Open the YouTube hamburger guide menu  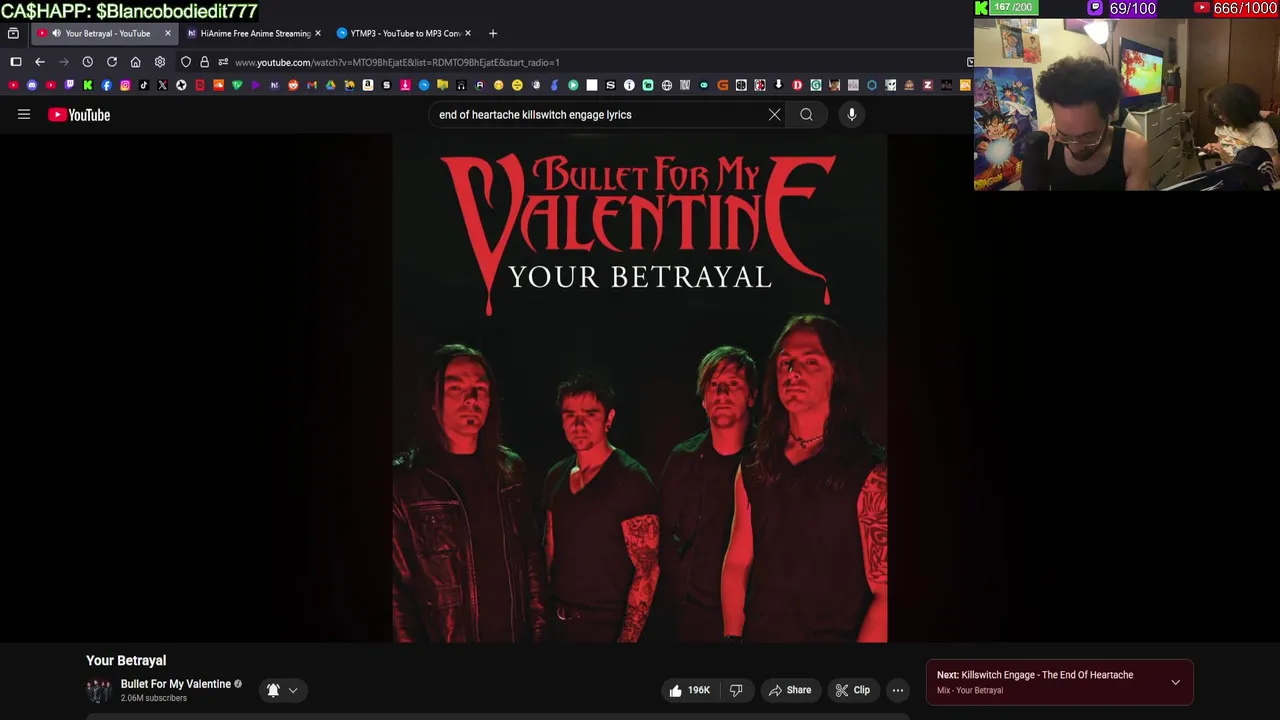24,114
